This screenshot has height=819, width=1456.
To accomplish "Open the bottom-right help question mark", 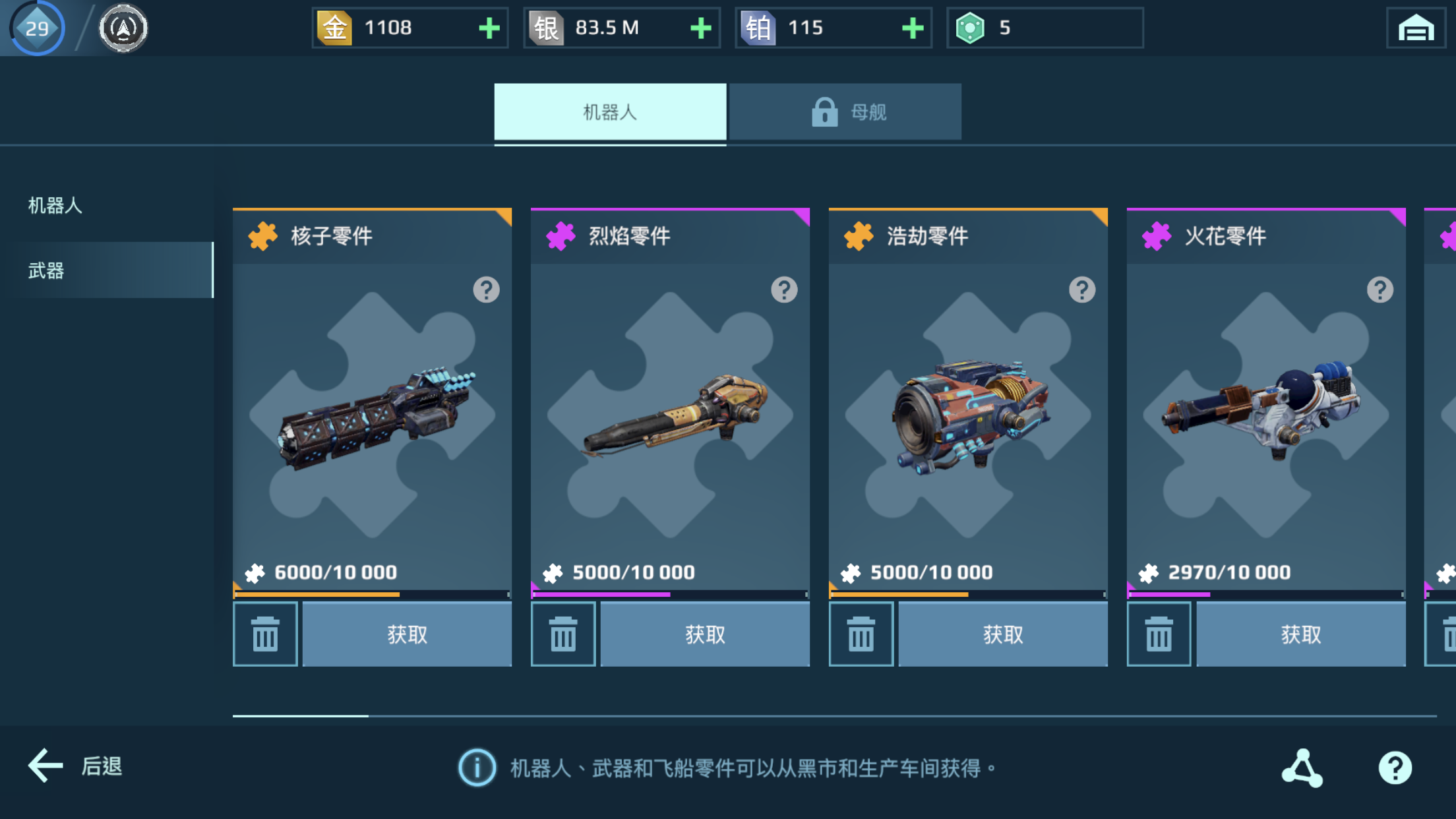I will click(1395, 768).
